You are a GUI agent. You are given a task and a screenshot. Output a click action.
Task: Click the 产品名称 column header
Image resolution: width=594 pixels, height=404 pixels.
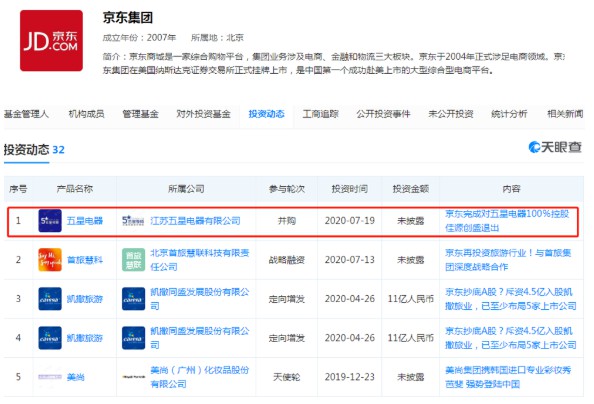(75, 189)
